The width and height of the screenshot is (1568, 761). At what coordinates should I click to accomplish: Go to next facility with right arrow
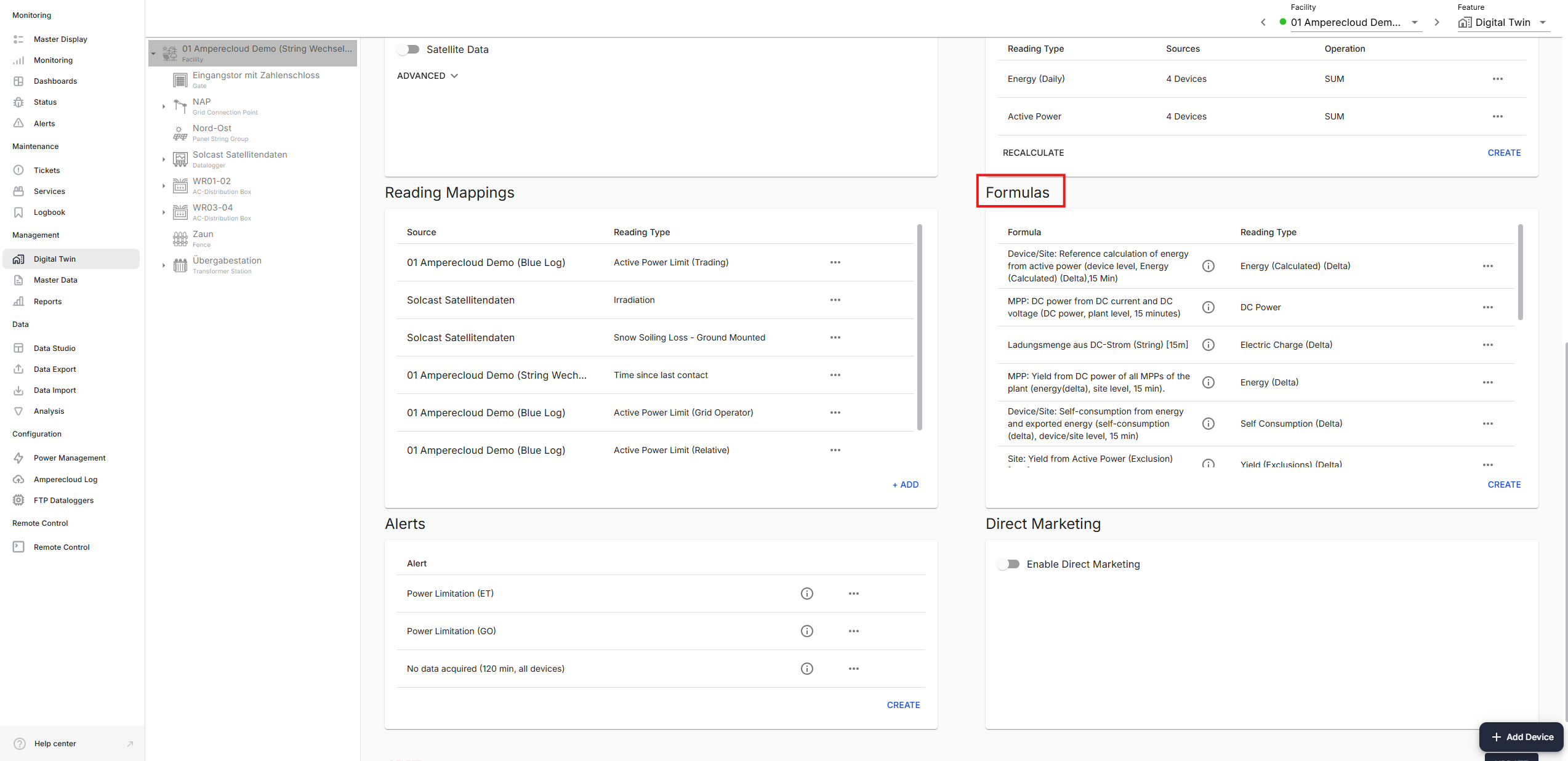(1437, 22)
